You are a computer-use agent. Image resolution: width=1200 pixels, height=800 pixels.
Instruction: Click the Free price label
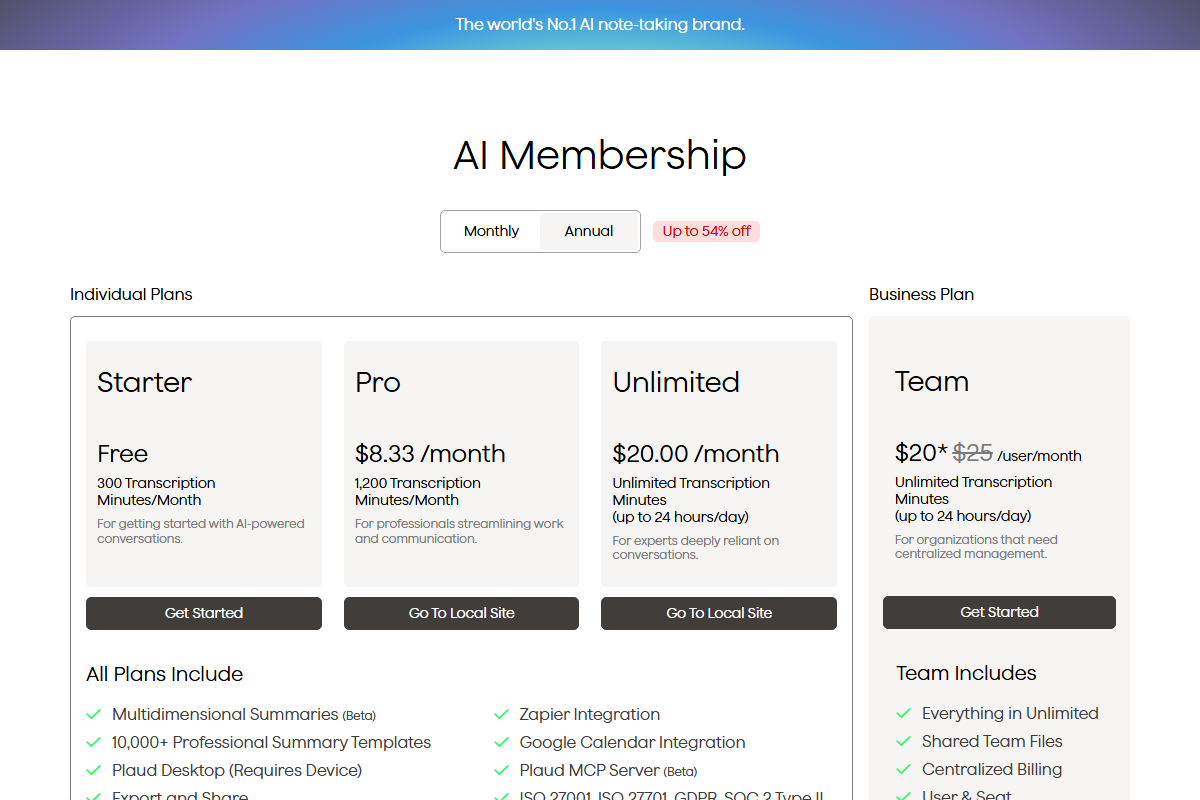point(122,453)
